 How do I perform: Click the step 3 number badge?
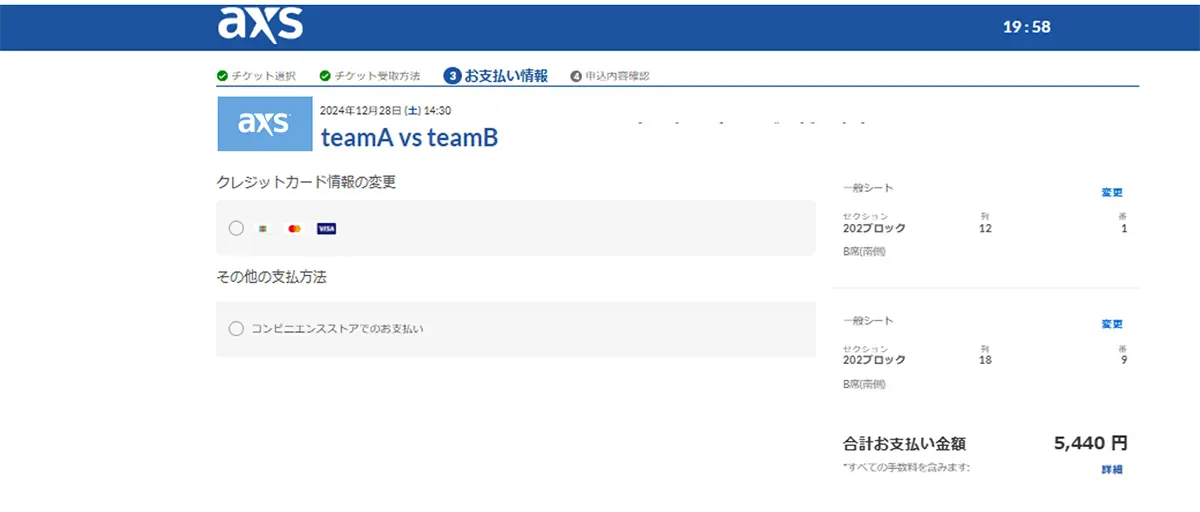[453, 76]
